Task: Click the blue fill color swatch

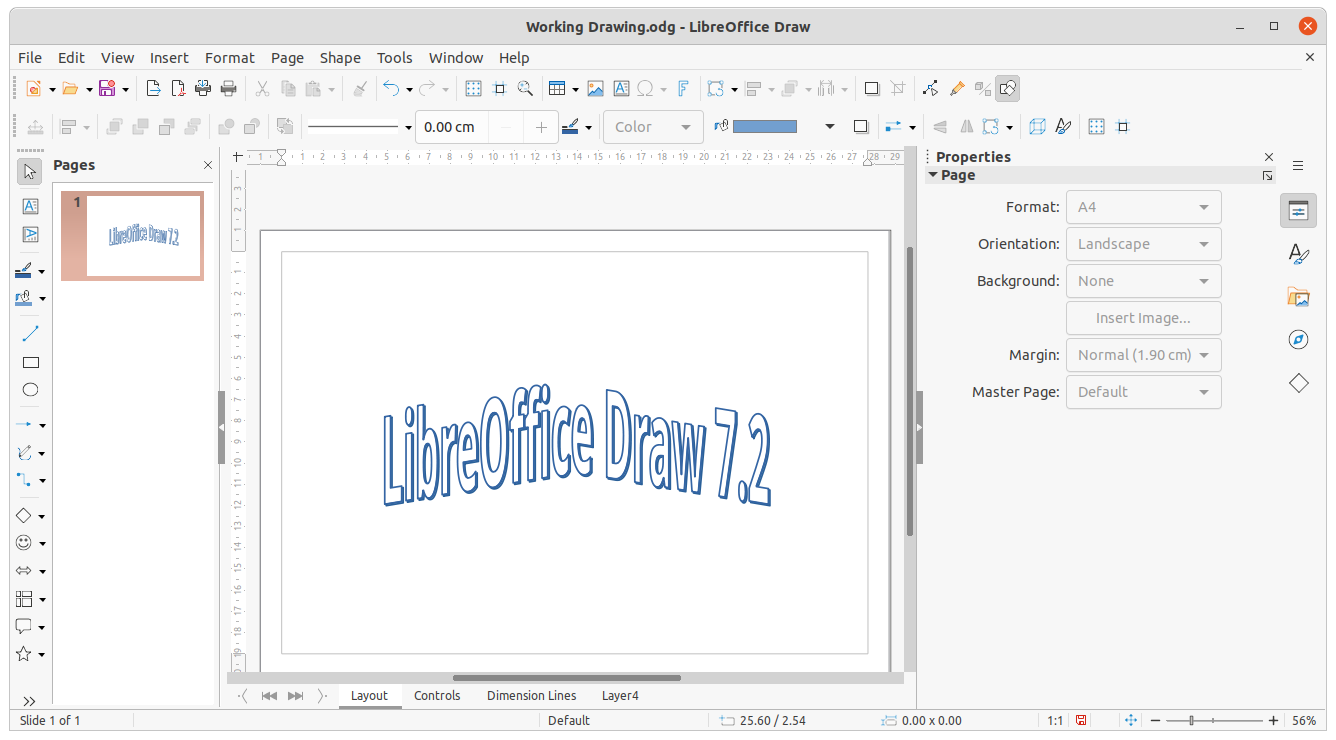Action: 765,127
